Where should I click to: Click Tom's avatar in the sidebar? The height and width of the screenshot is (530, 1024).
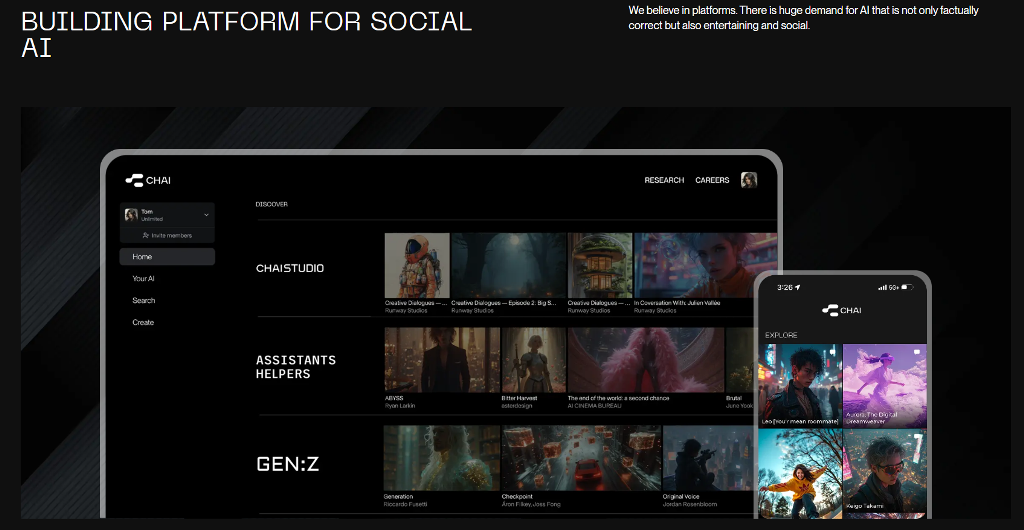click(131, 215)
